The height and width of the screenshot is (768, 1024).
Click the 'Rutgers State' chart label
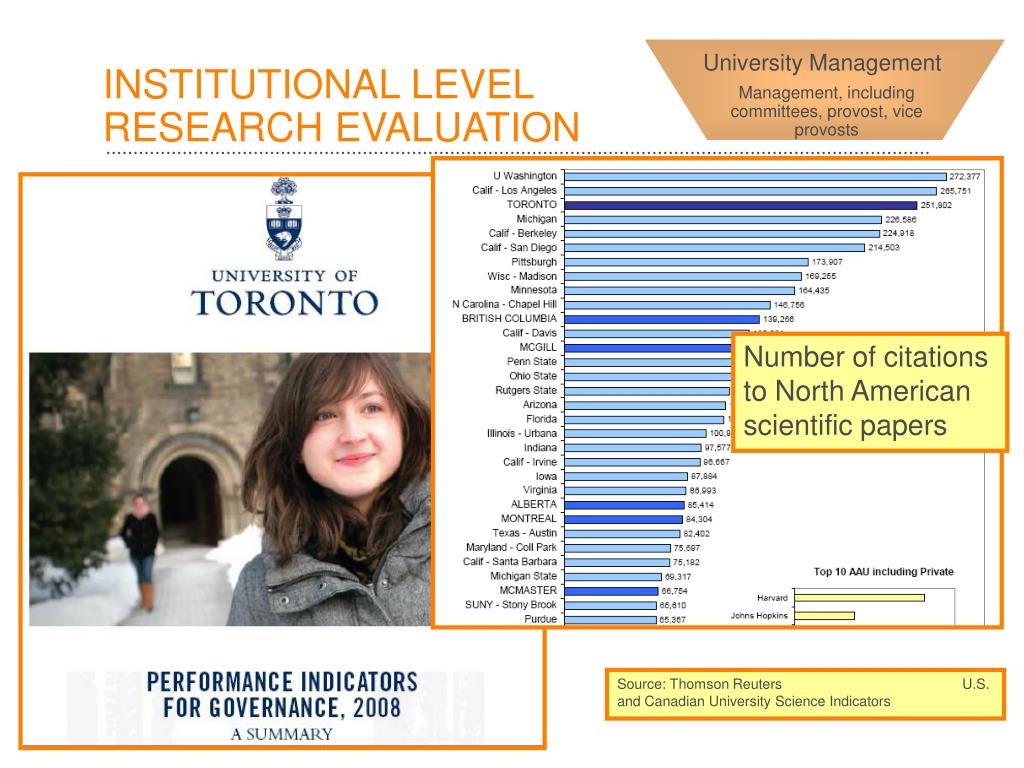point(526,391)
